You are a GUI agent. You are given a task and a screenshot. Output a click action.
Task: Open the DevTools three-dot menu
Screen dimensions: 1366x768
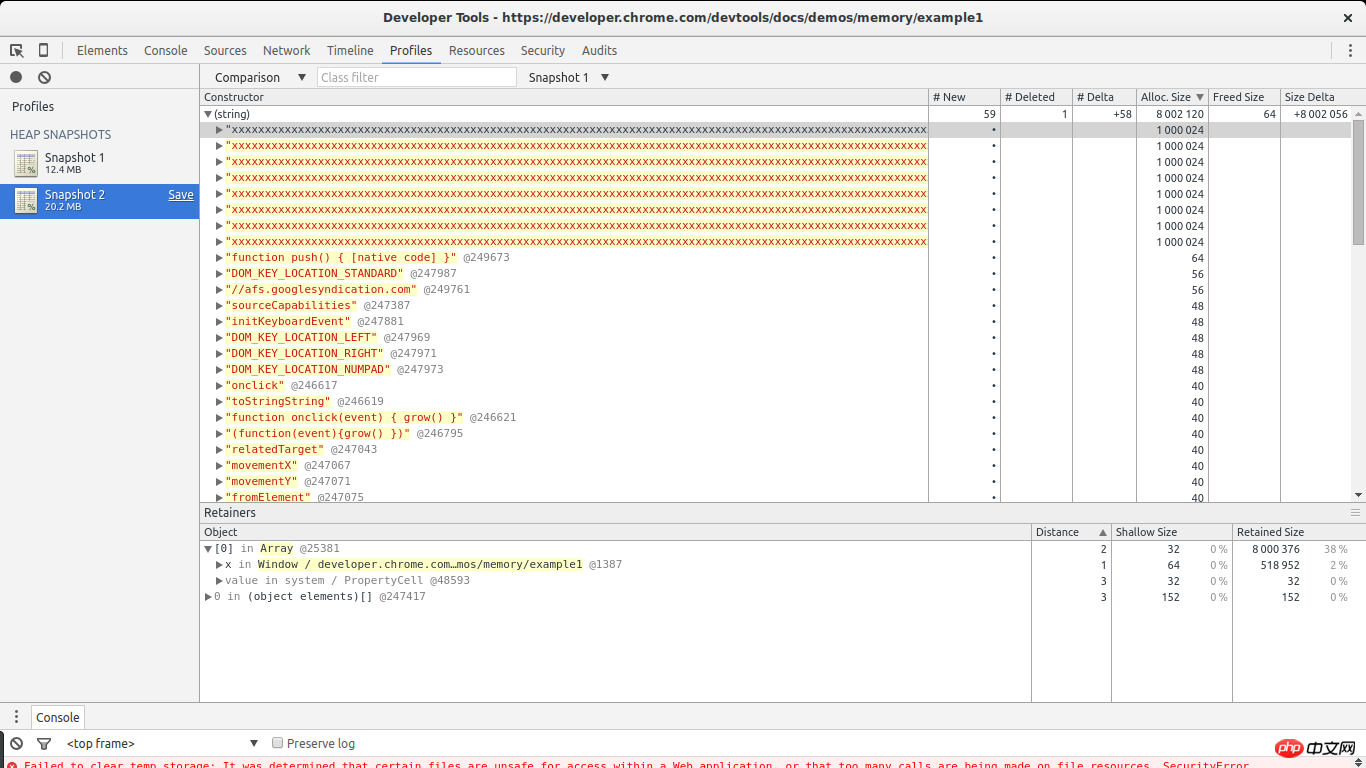(x=1350, y=50)
